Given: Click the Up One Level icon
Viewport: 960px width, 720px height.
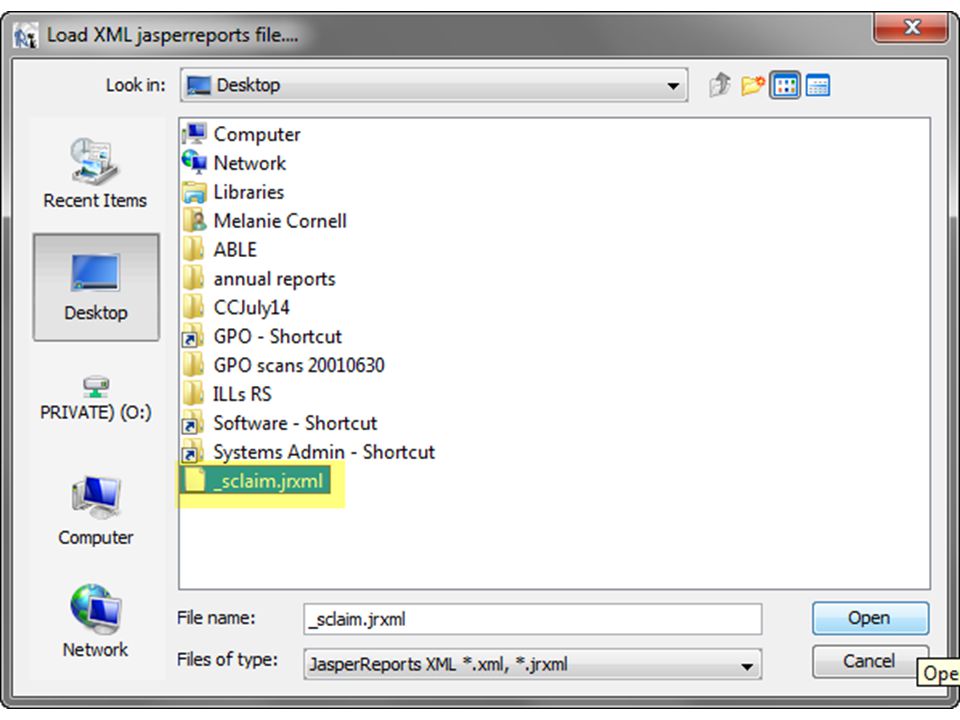Looking at the screenshot, I should 720,84.
